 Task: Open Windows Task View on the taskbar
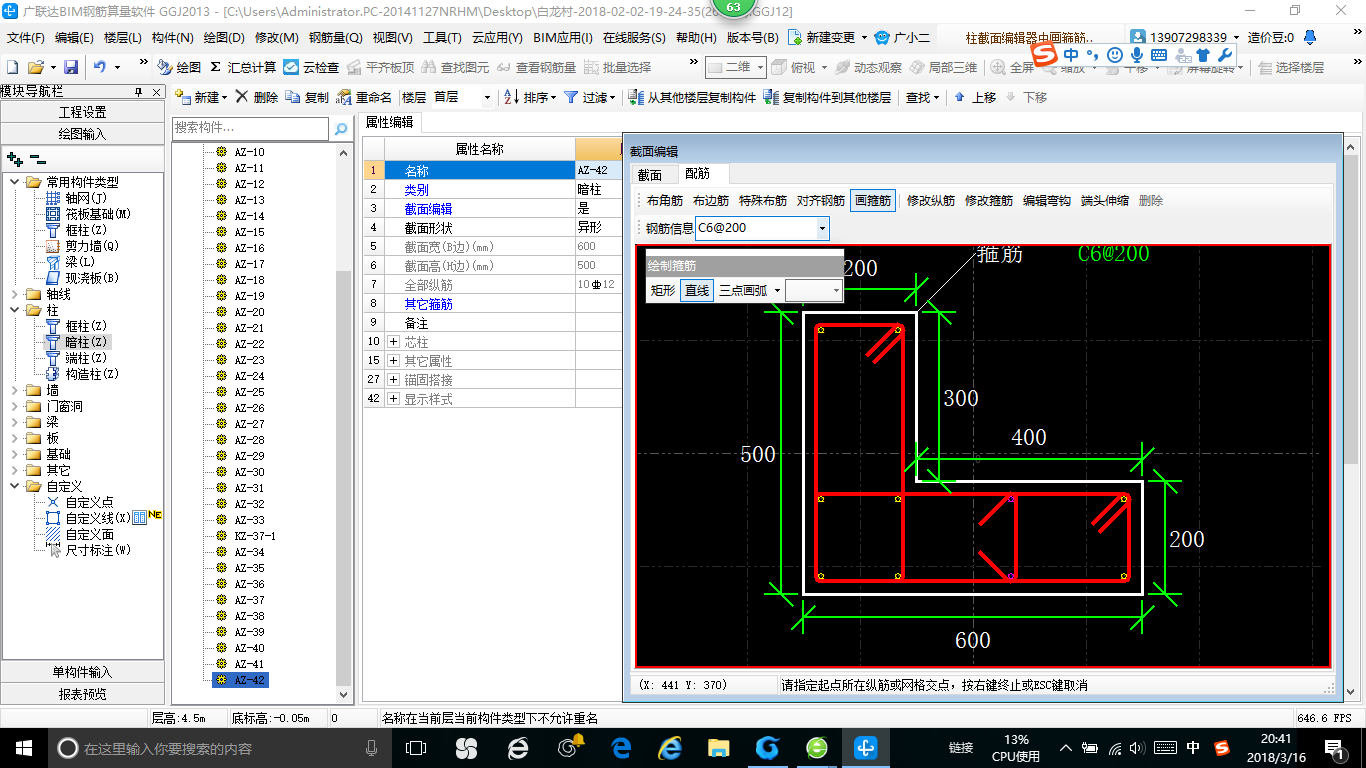pos(416,747)
